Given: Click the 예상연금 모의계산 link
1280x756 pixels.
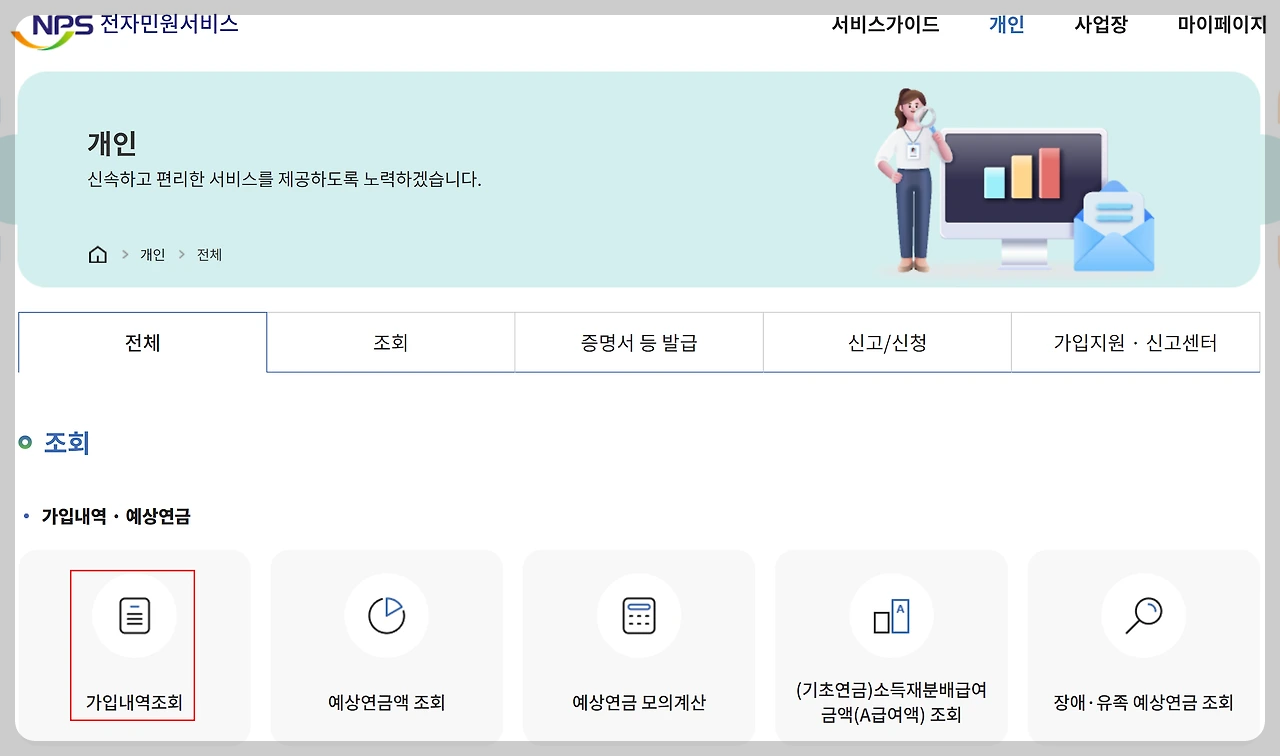Looking at the screenshot, I should click(x=638, y=703).
